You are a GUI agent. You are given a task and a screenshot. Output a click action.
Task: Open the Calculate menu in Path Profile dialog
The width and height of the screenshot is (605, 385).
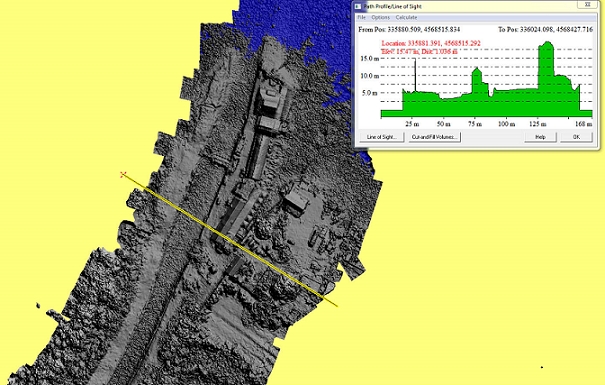406,17
